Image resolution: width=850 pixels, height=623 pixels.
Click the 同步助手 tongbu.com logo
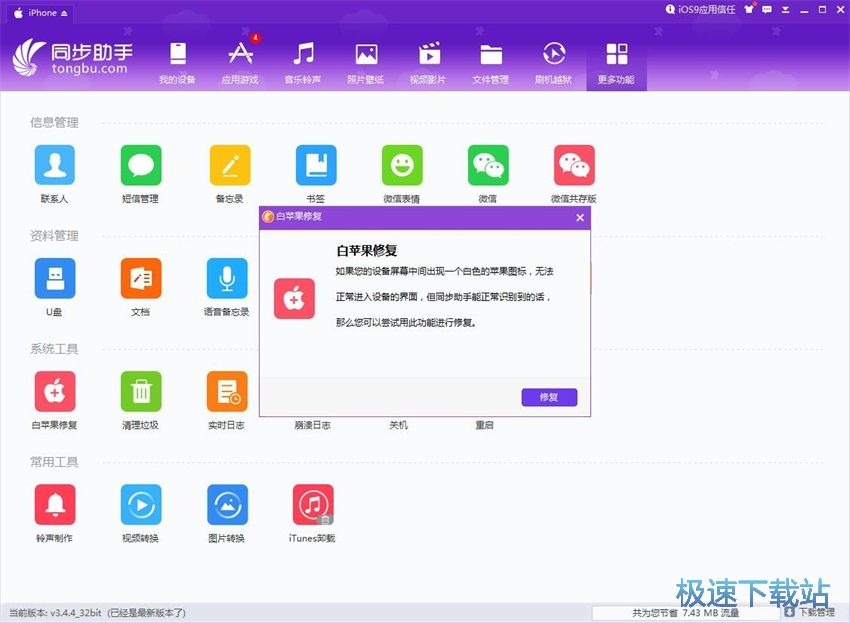pyautogui.click(x=73, y=57)
